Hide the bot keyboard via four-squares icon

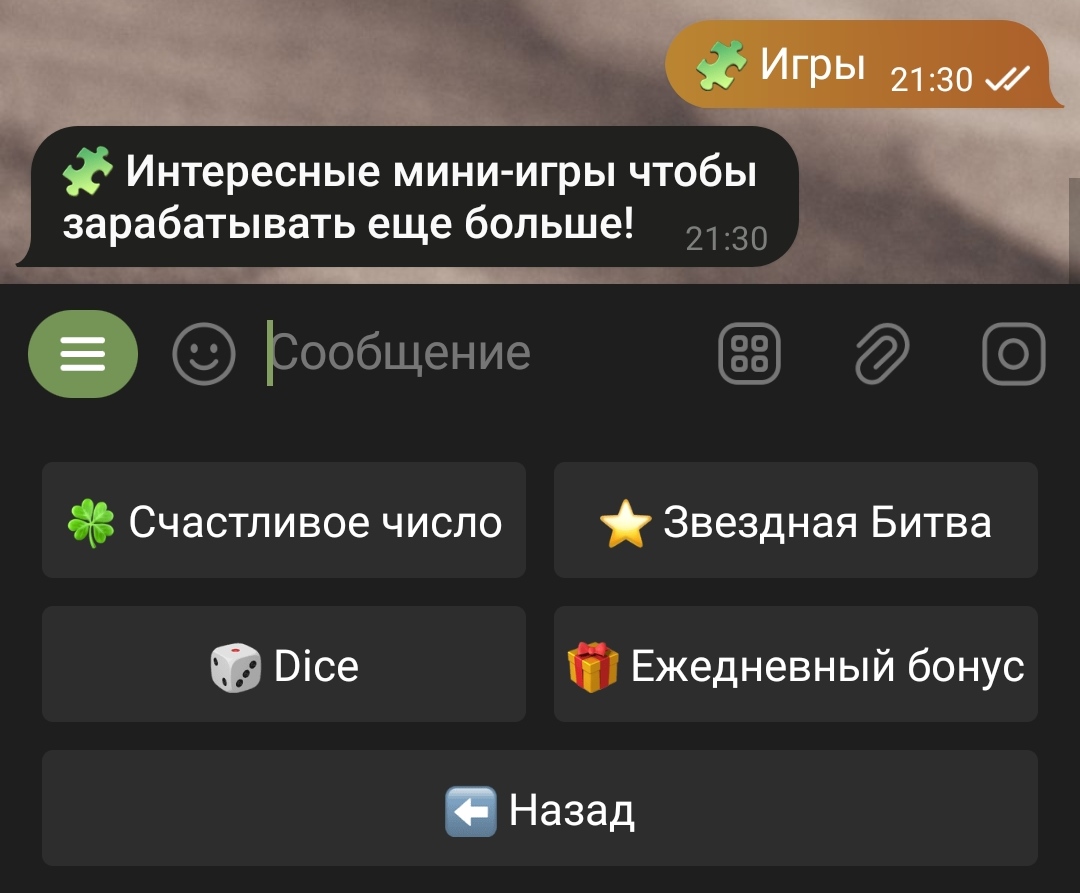(x=749, y=354)
